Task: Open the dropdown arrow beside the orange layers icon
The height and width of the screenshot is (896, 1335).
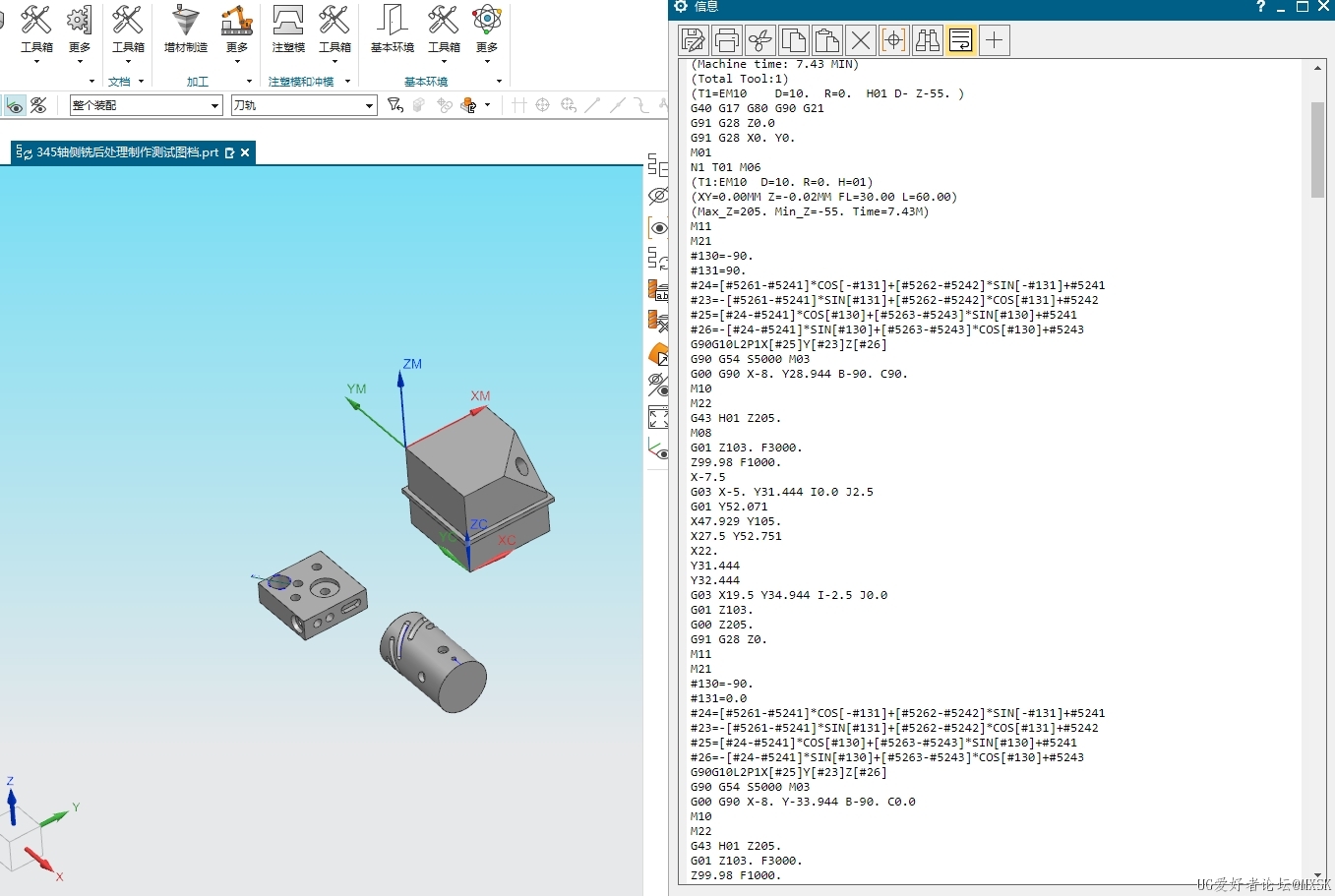Action: click(x=487, y=105)
